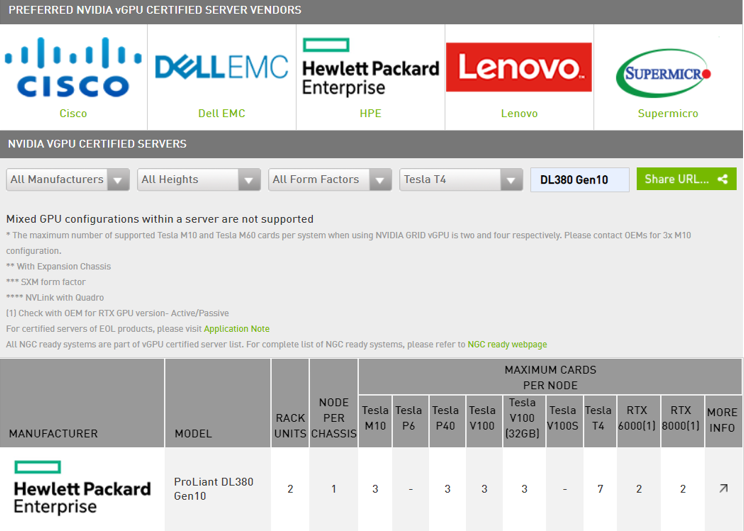744x531 pixels.
Task: Click the Share URL button
Action: (x=687, y=179)
